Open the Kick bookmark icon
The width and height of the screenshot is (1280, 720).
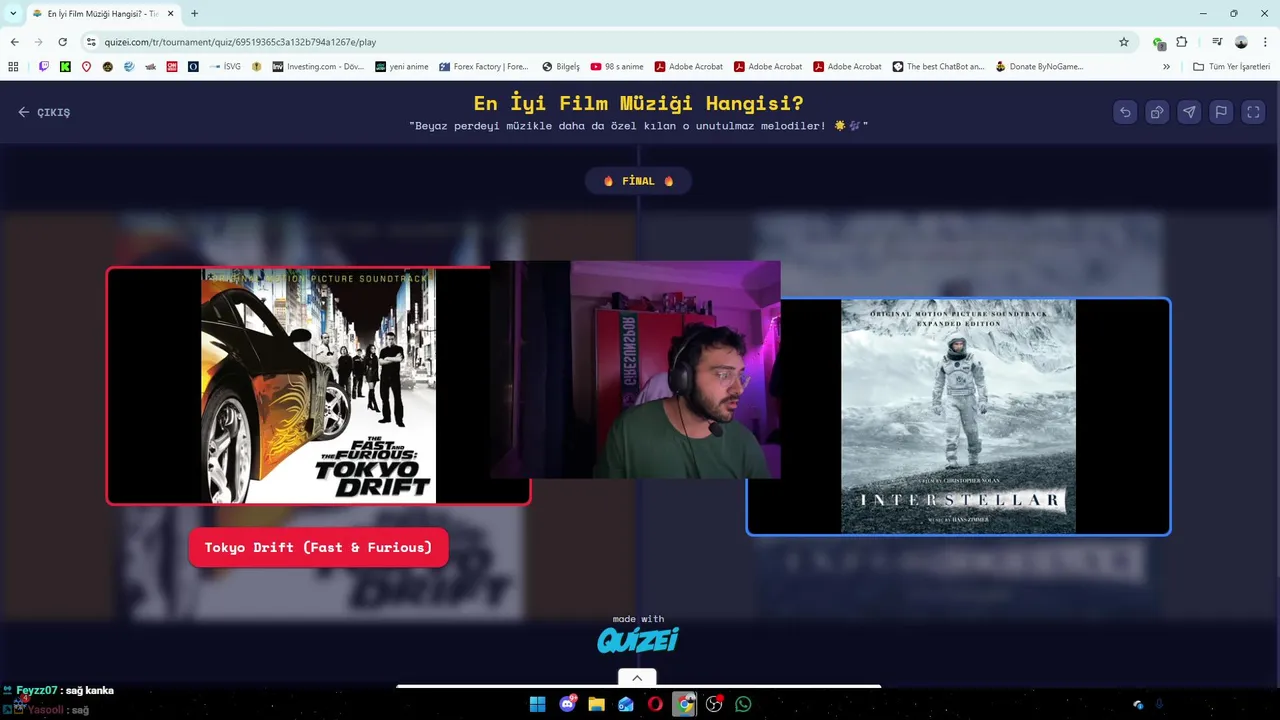[65, 67]
